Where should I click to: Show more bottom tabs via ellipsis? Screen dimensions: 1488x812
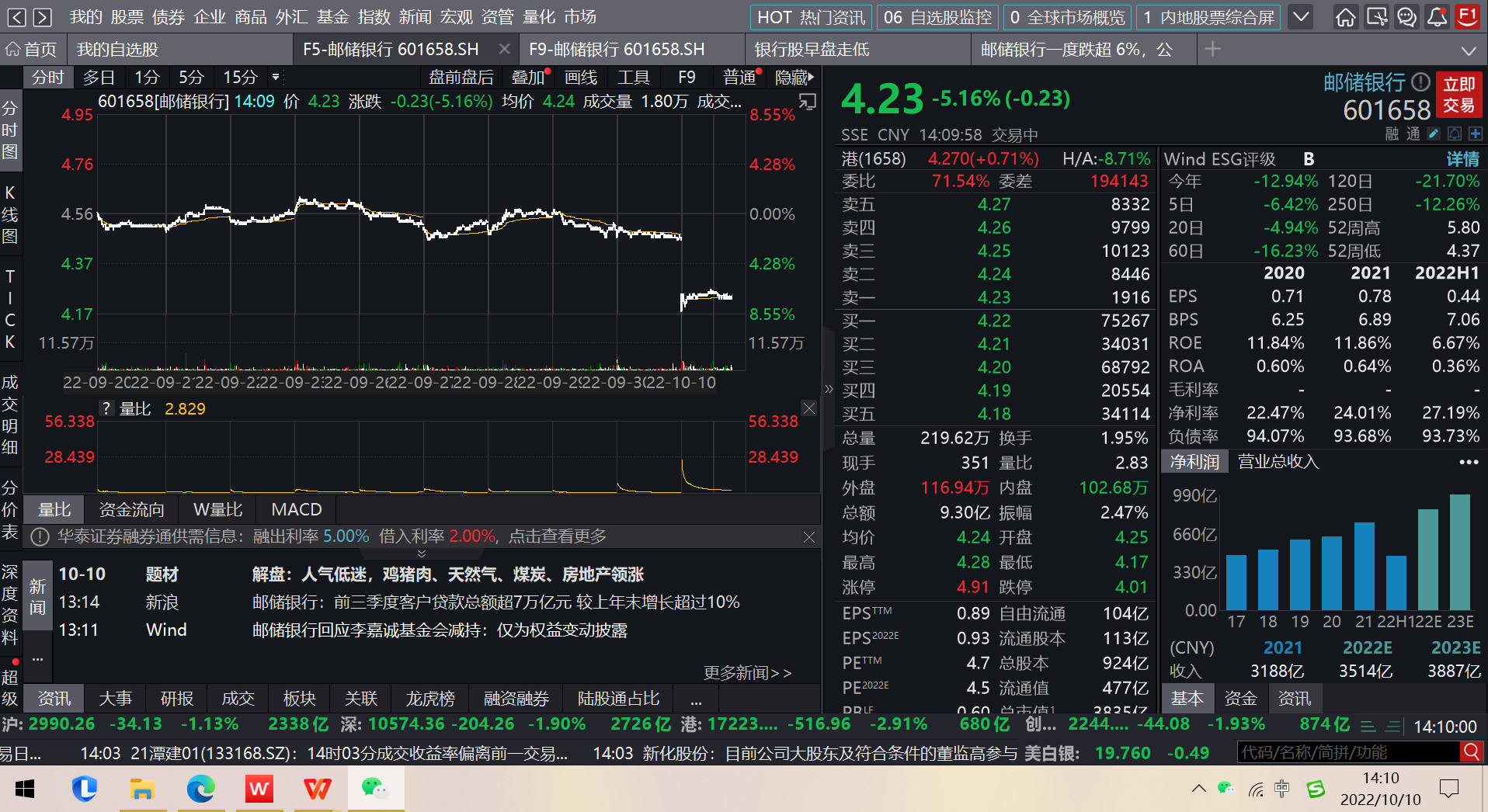(x=696, y=699)
